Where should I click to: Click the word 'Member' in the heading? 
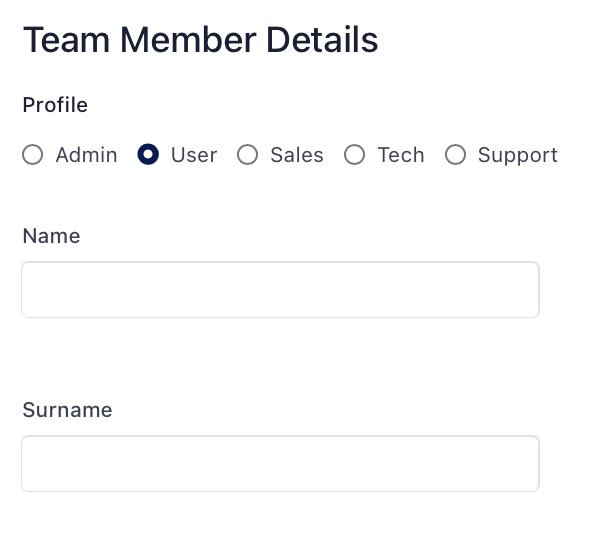tap(188, 40)
